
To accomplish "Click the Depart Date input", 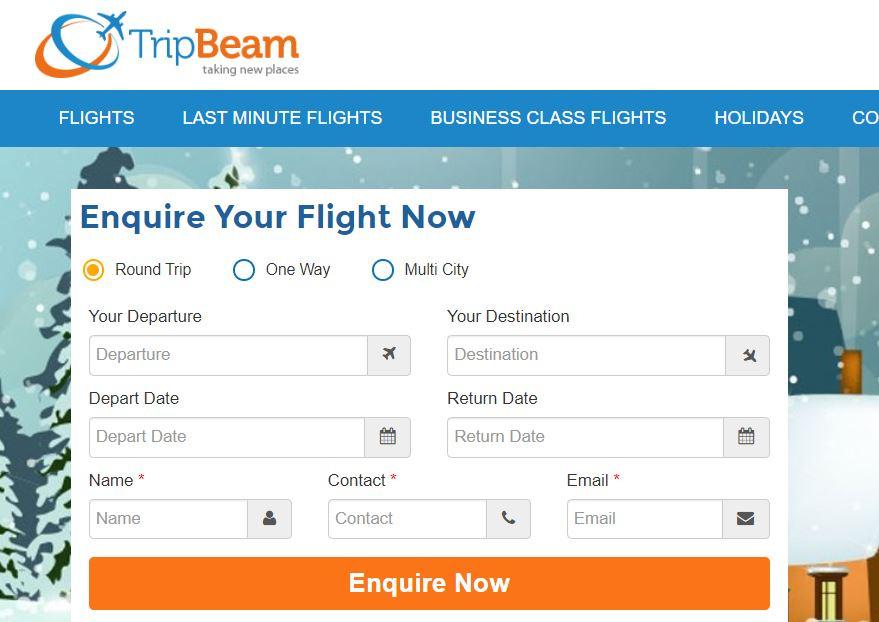I will pos(226,437).
